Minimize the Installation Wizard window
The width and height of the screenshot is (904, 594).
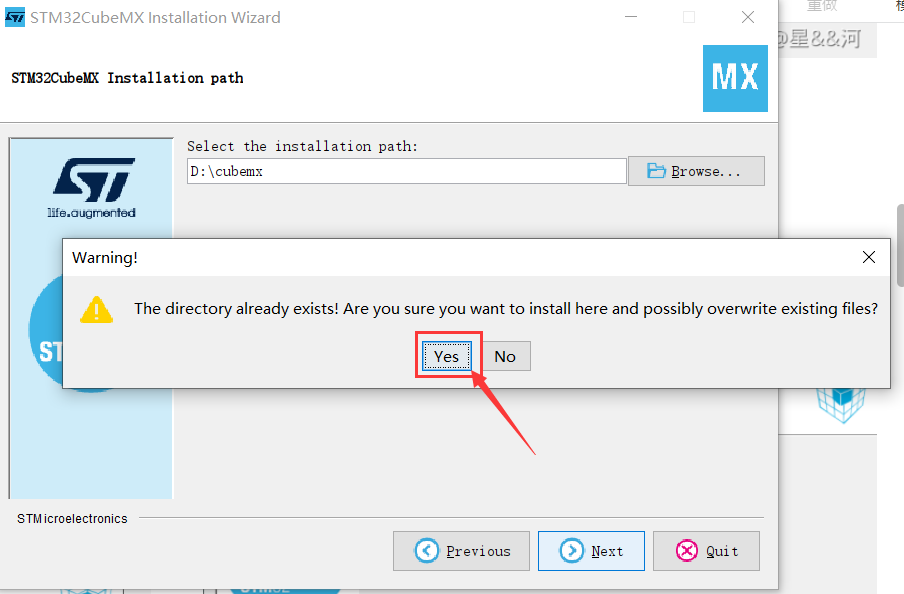click(631, 17)
